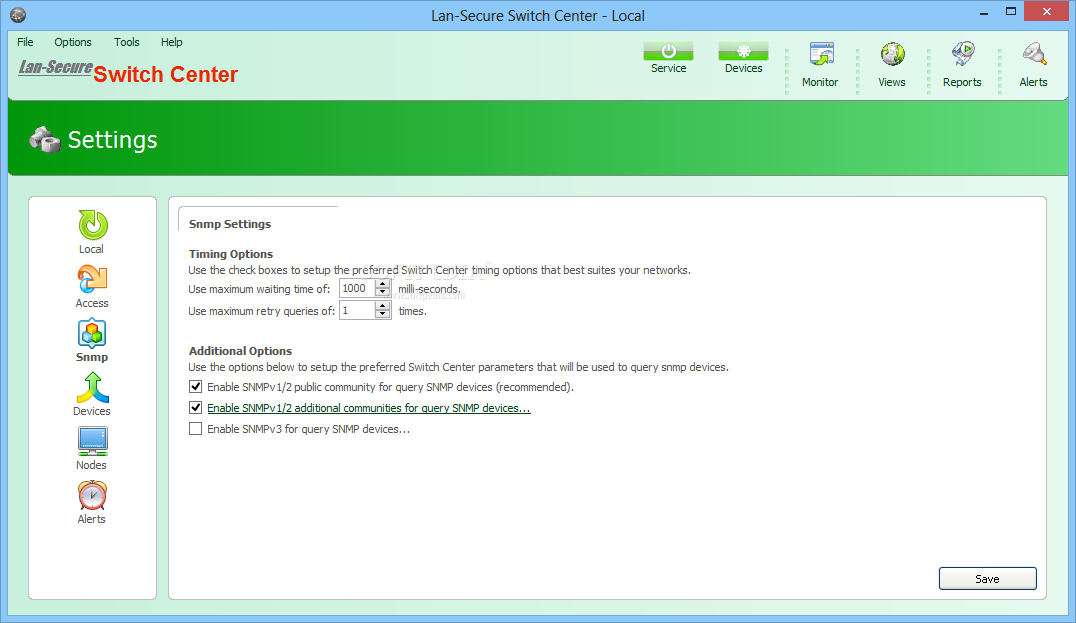Viewport: 1076px width, 623px height.
Task: Open the Help menu
Action: 172,42
